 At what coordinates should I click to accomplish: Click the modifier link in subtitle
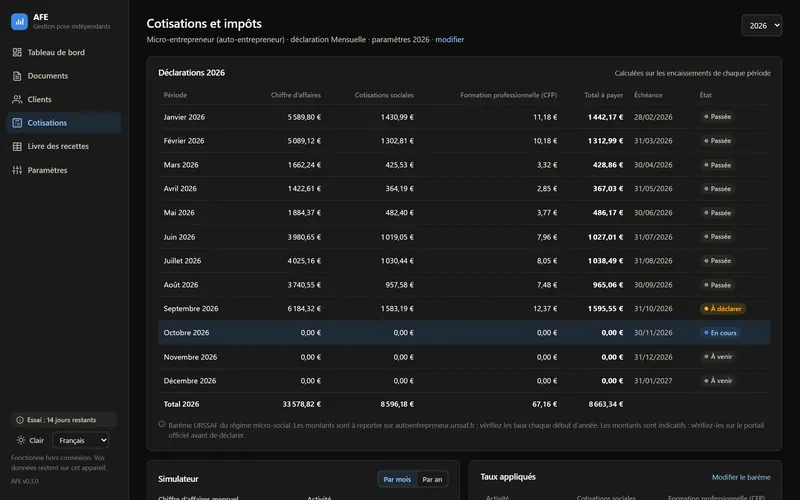tap(449, 39)
